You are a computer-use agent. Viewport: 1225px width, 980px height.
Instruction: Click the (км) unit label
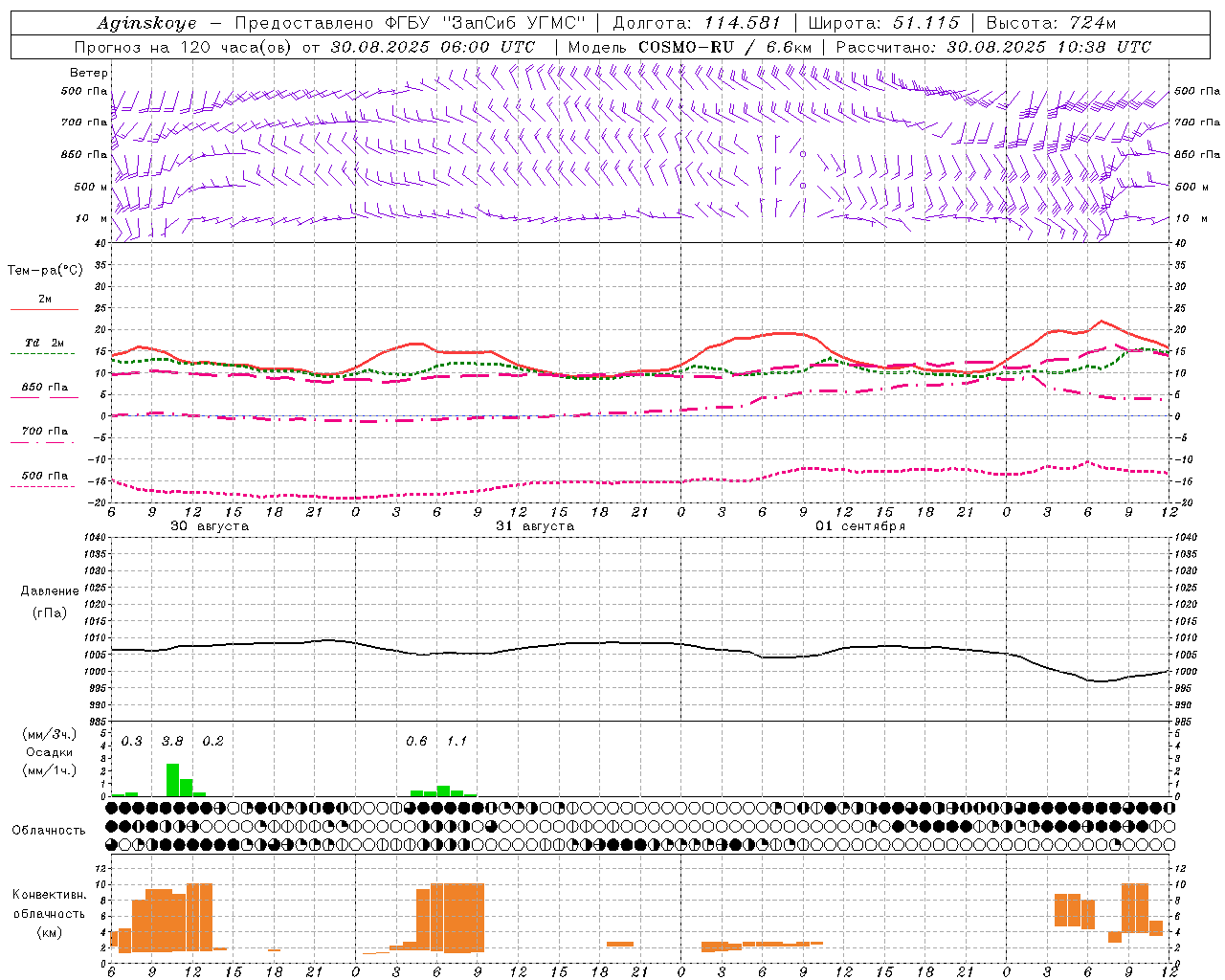click(x=50, y=931)
